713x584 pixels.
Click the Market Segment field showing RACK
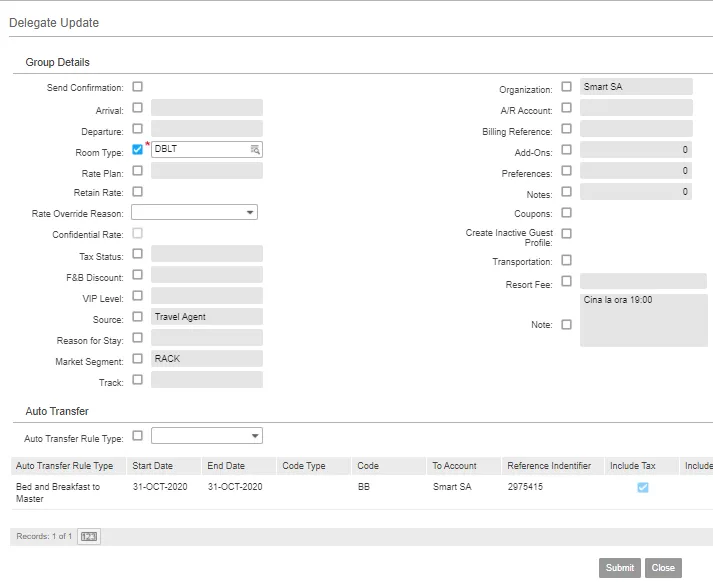tap(206, 358)
